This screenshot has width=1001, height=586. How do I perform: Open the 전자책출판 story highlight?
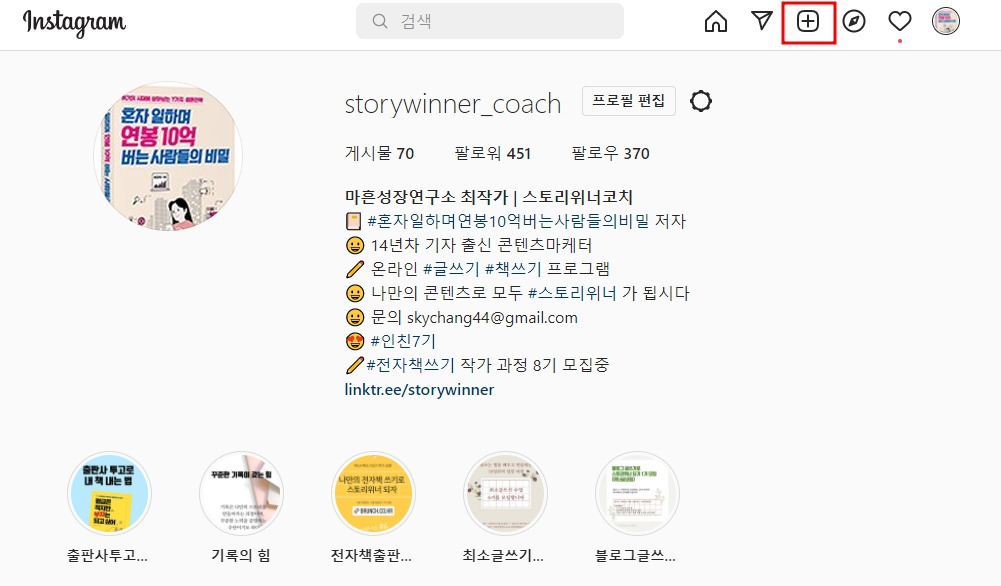tap(373, 493)
